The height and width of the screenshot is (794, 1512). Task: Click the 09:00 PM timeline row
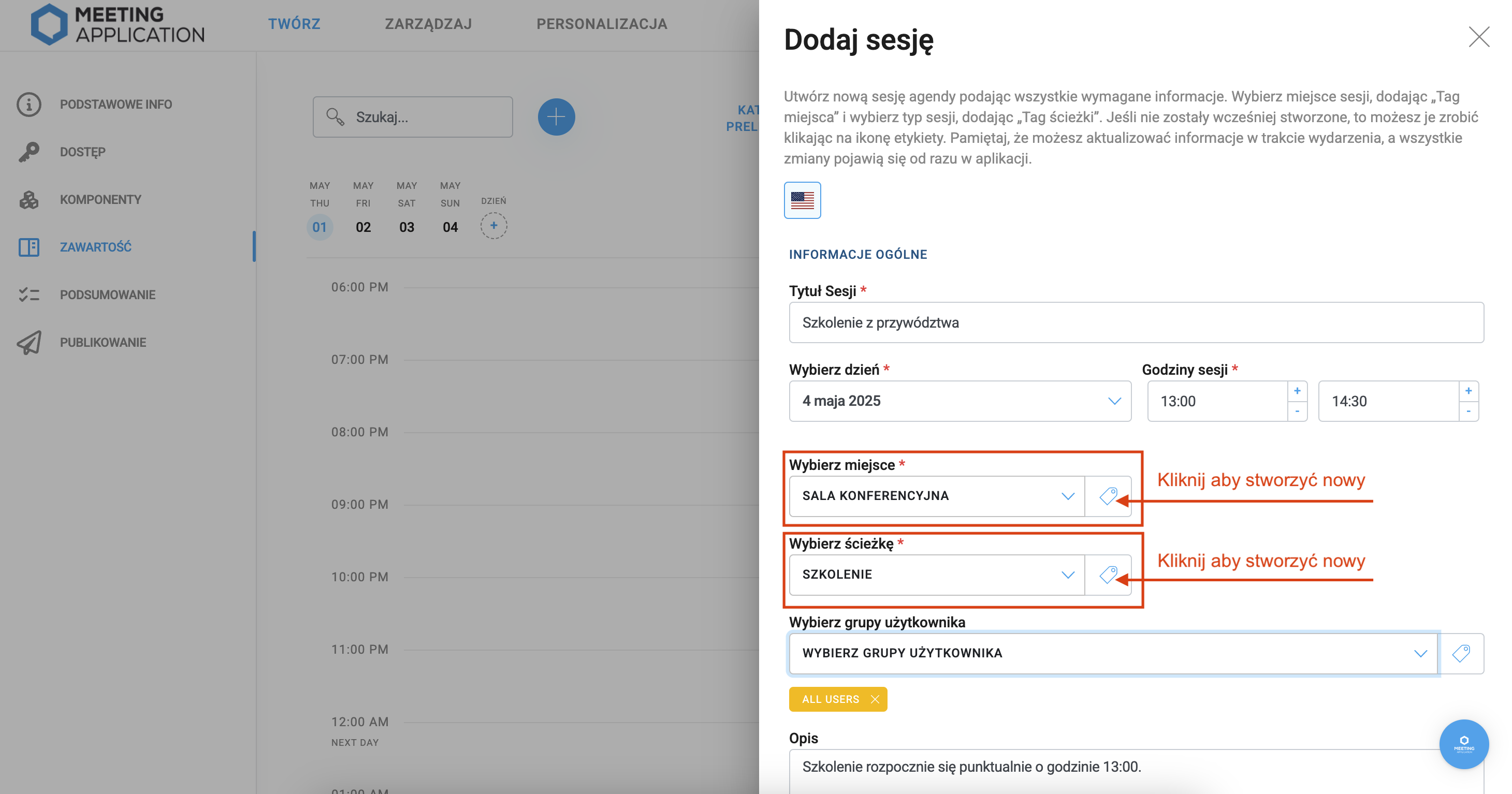(x=544, y=505)
